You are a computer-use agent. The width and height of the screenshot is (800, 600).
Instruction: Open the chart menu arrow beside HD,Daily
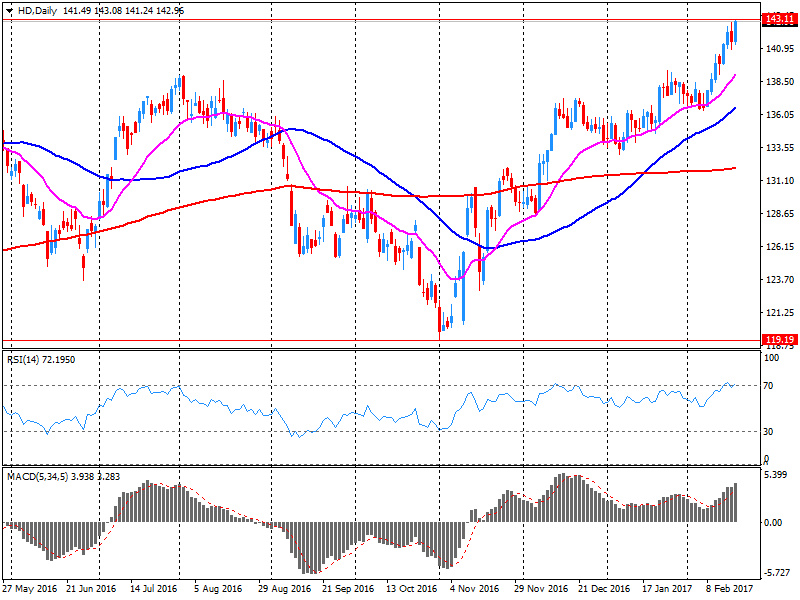pos(10,11)
